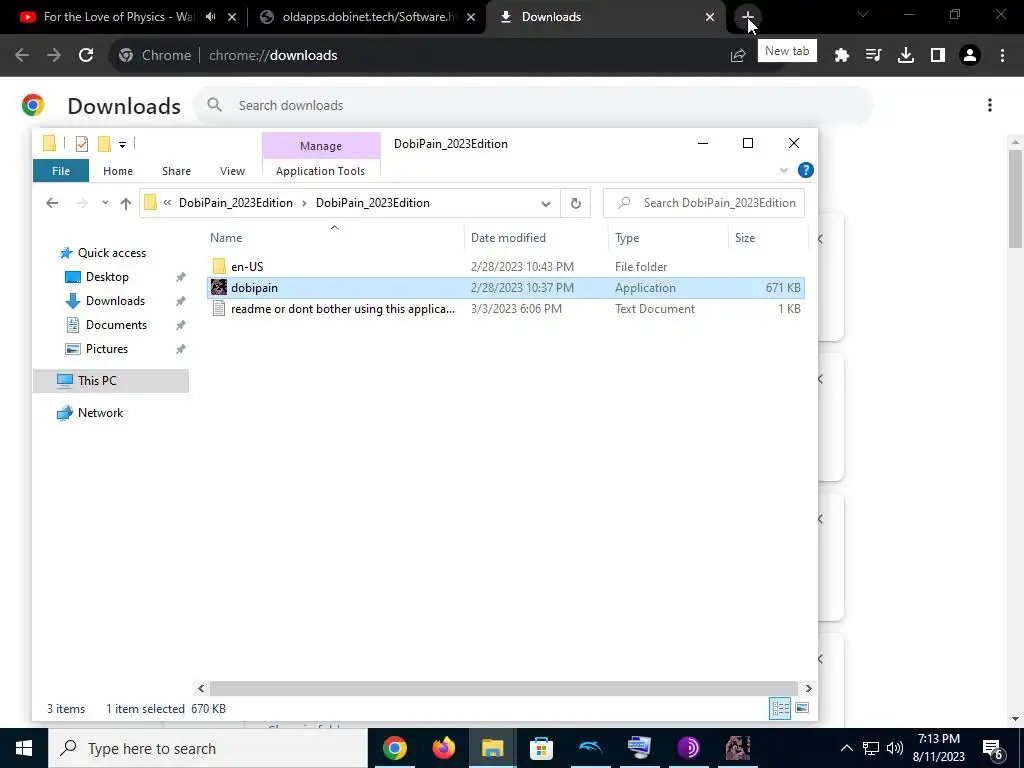The image size is (1024, 768).
Task: Open Chrome extensions puzzle icon
Action: click(x=842, y=56)
